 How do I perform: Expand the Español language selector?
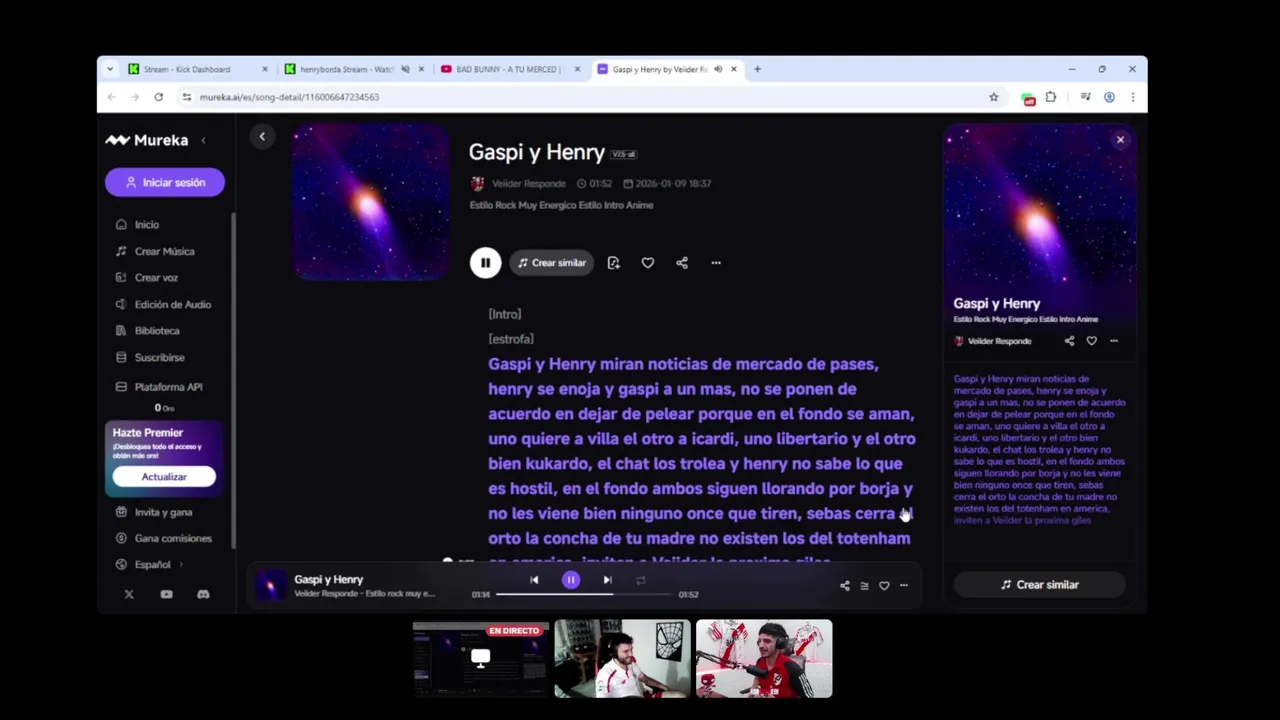[x=152, y=564]
